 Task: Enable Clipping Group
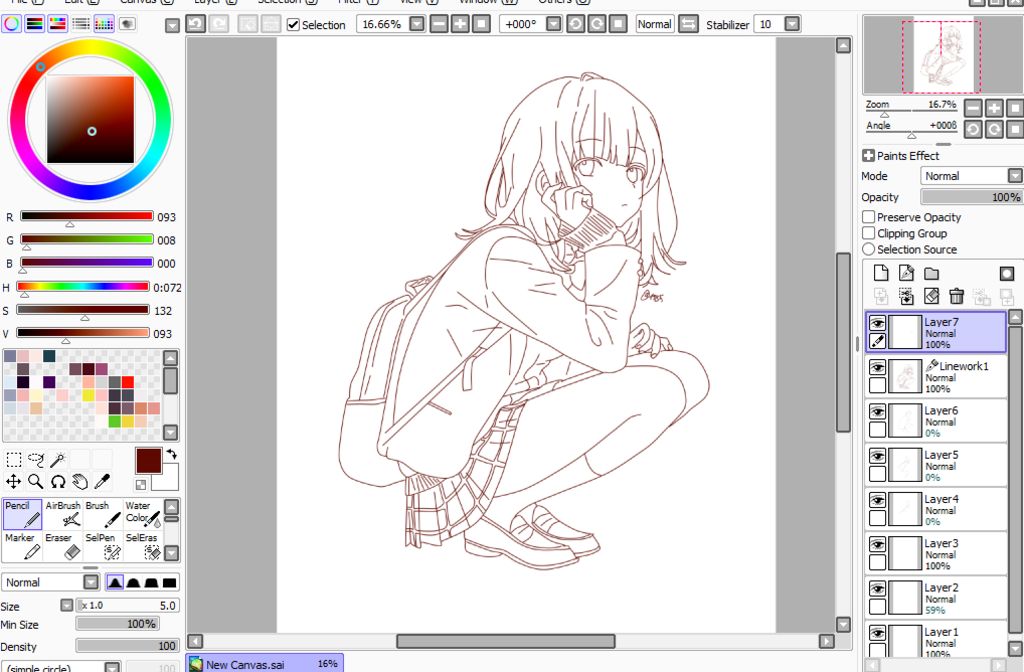pos(869,233)
